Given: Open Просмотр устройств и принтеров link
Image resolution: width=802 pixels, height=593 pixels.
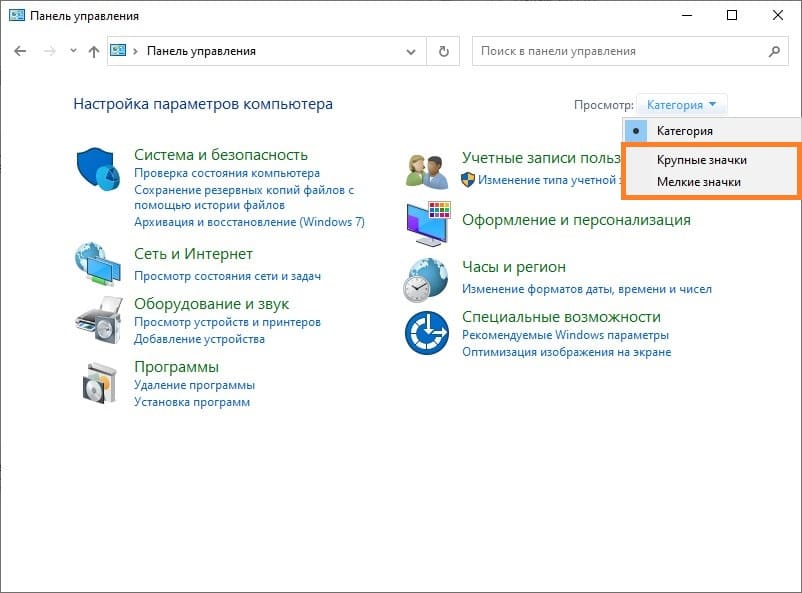Looking at the screenshot, I should coord(227,322).
